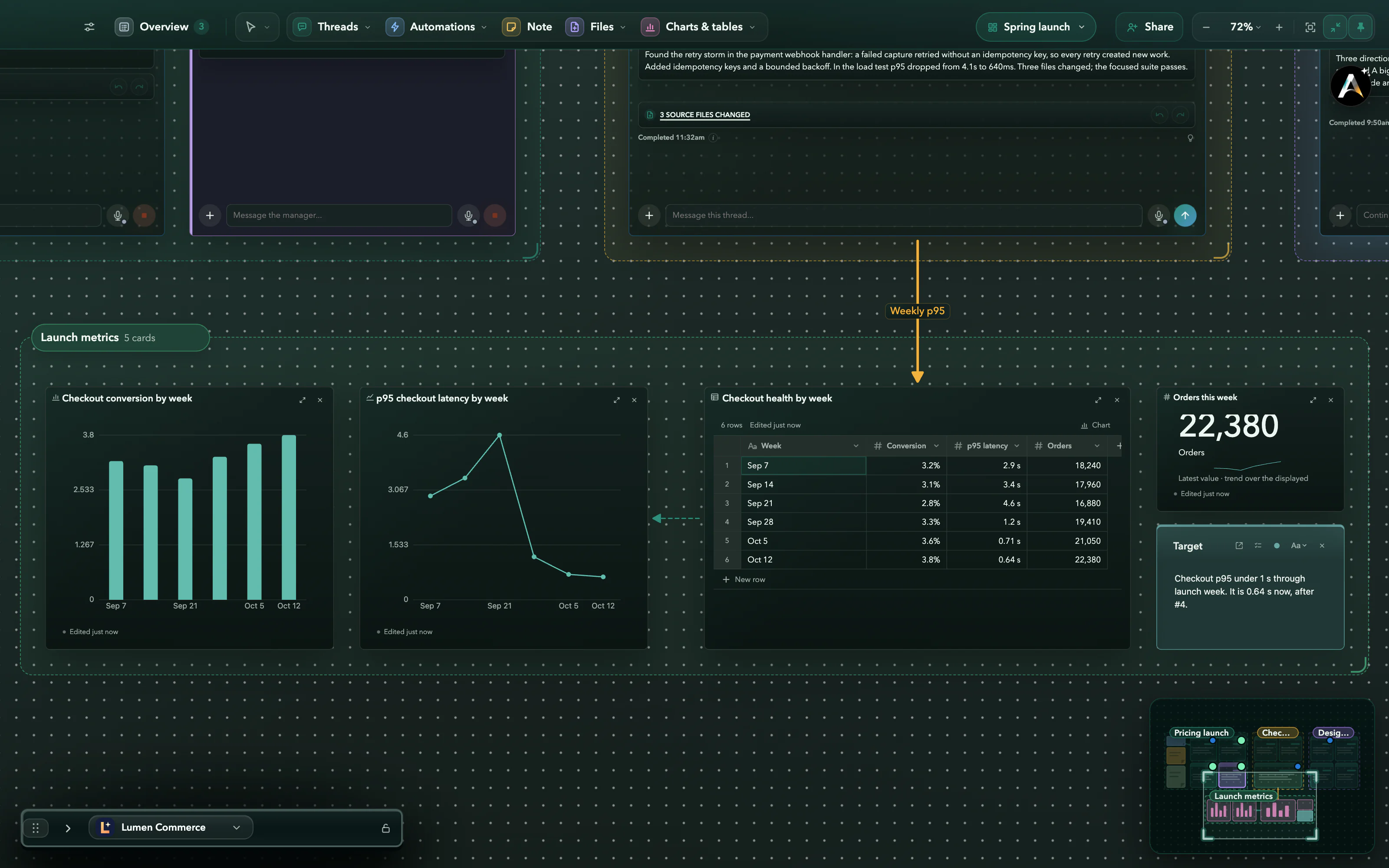
Task: Select the 22,380 orders cell for Oct 12
Action: coord(1067,560)
